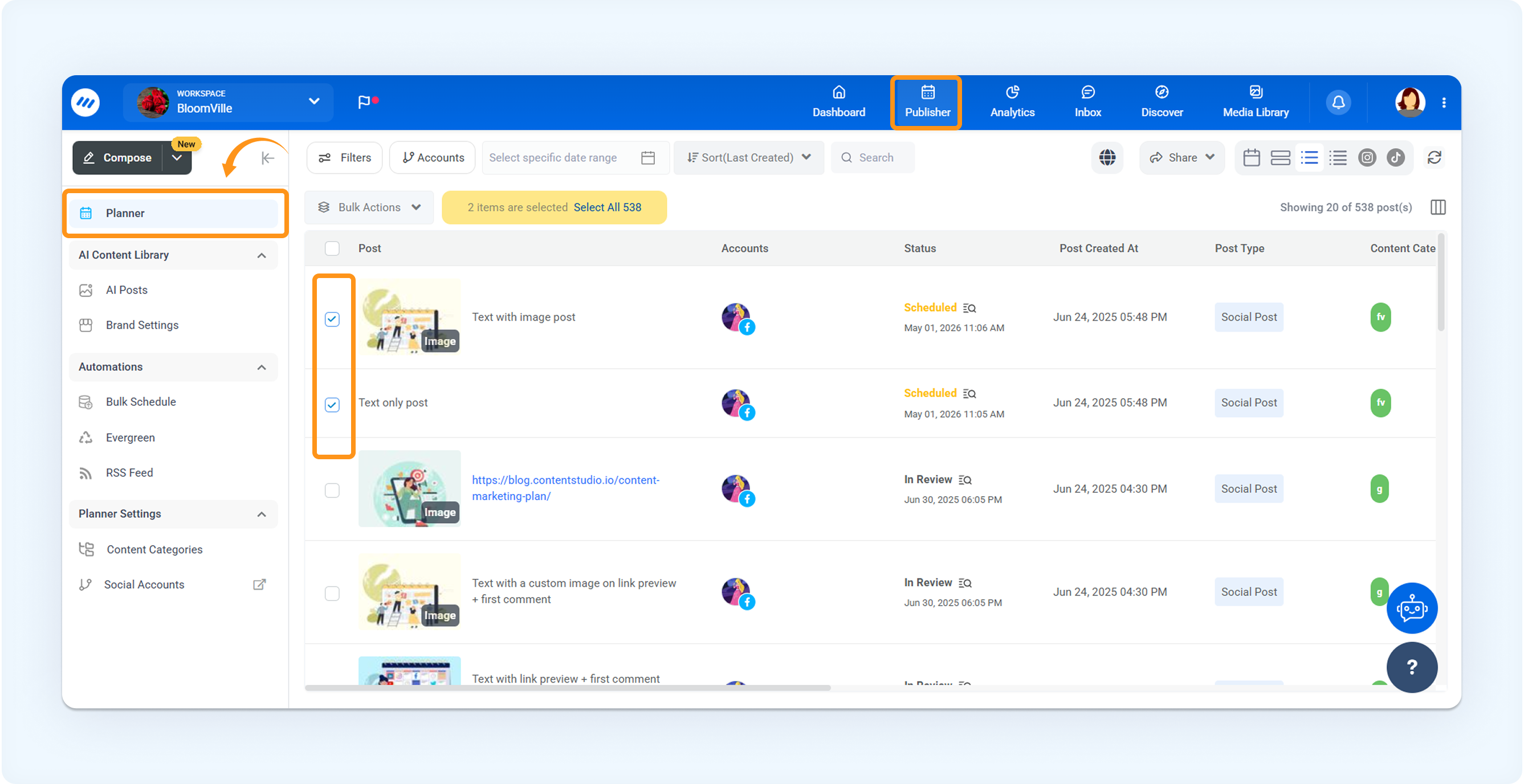Click the Select specific date range field
Screen dimensions: 1524x784
tap(576, 158)
